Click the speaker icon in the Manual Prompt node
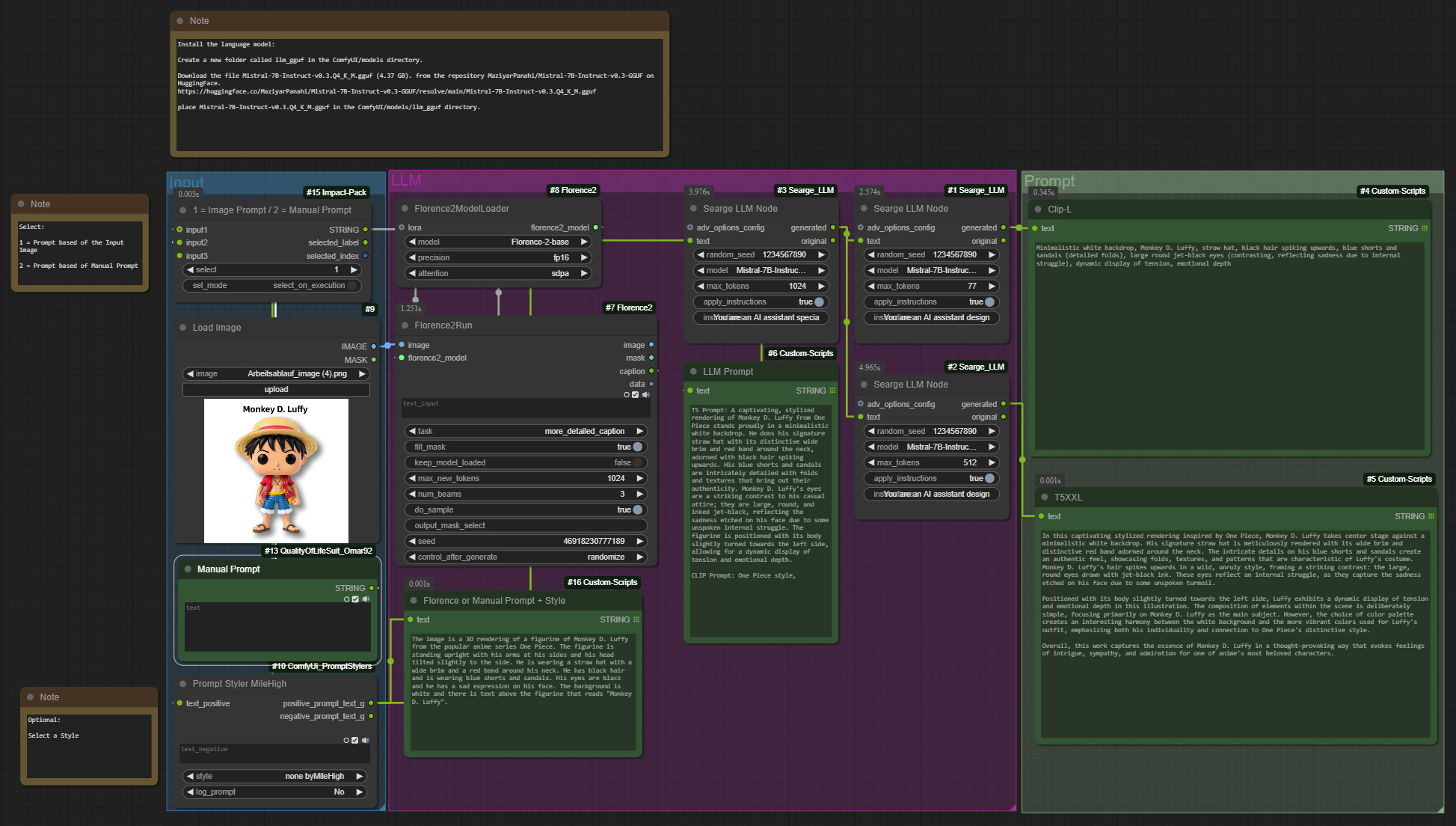Viewport: 1456px width, 826px height. pos(366,599)
